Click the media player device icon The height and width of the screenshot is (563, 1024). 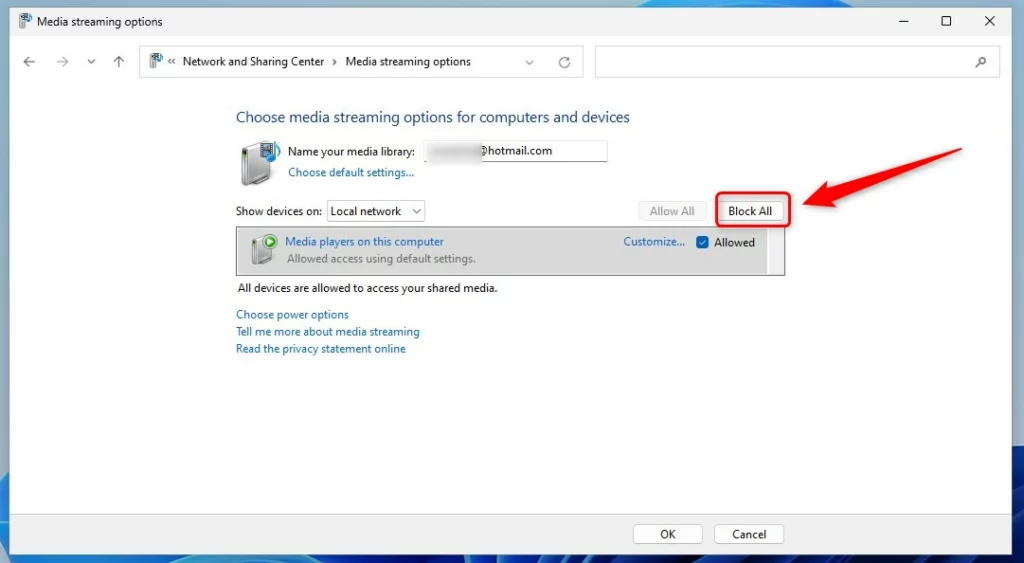pyautogui.click(x=264, y=249)
